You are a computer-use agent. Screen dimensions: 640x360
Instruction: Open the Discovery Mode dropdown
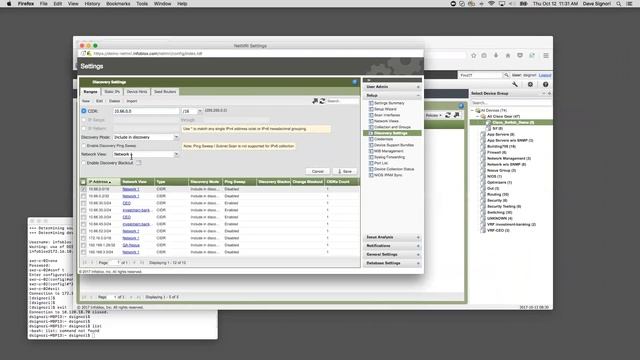[x=176, y=138]
